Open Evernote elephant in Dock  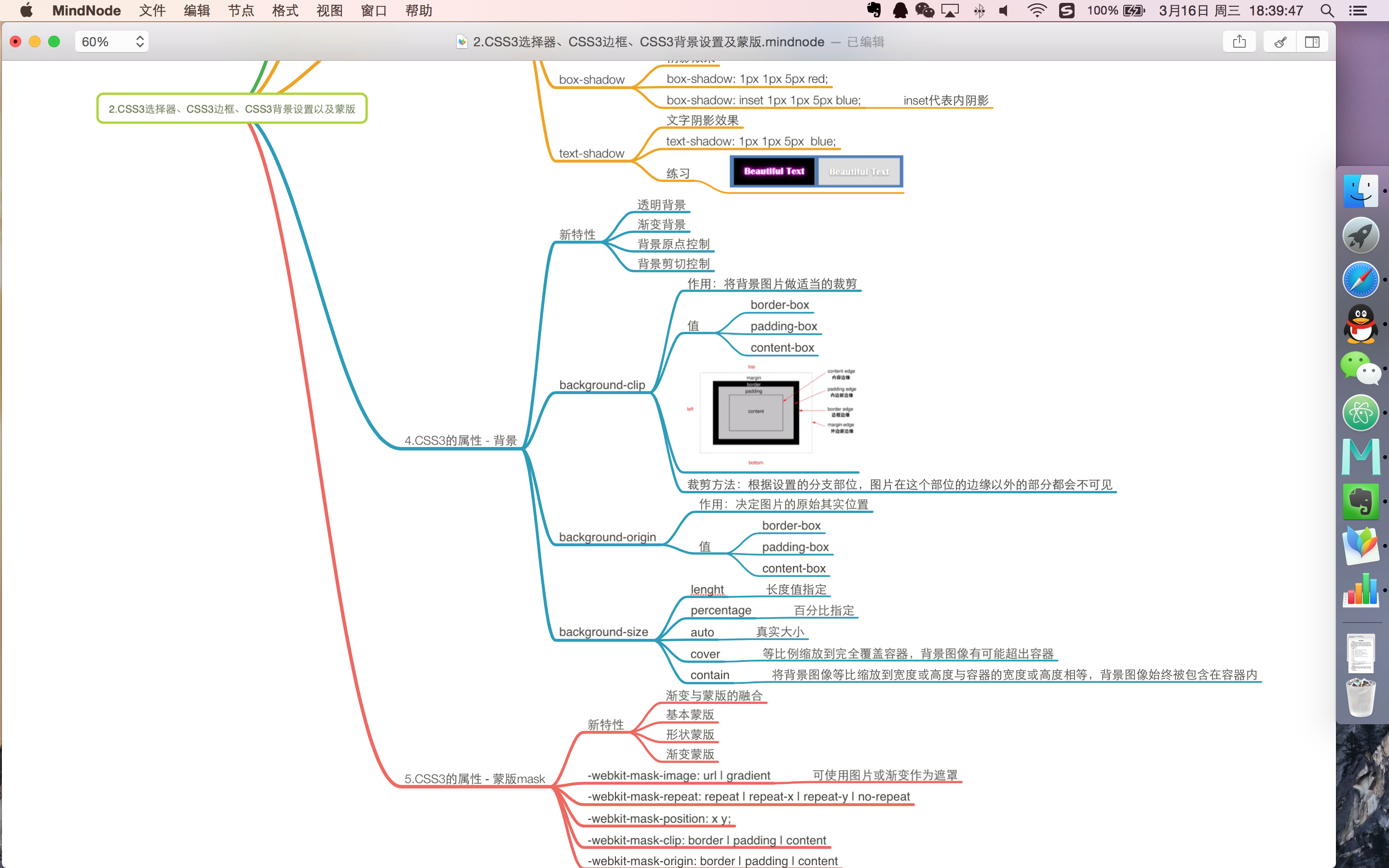pos(1360,501)
